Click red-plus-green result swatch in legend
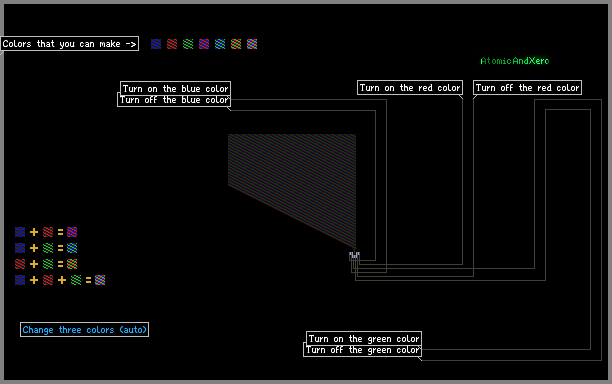612x384 pixels. click(x=72, y=264)
